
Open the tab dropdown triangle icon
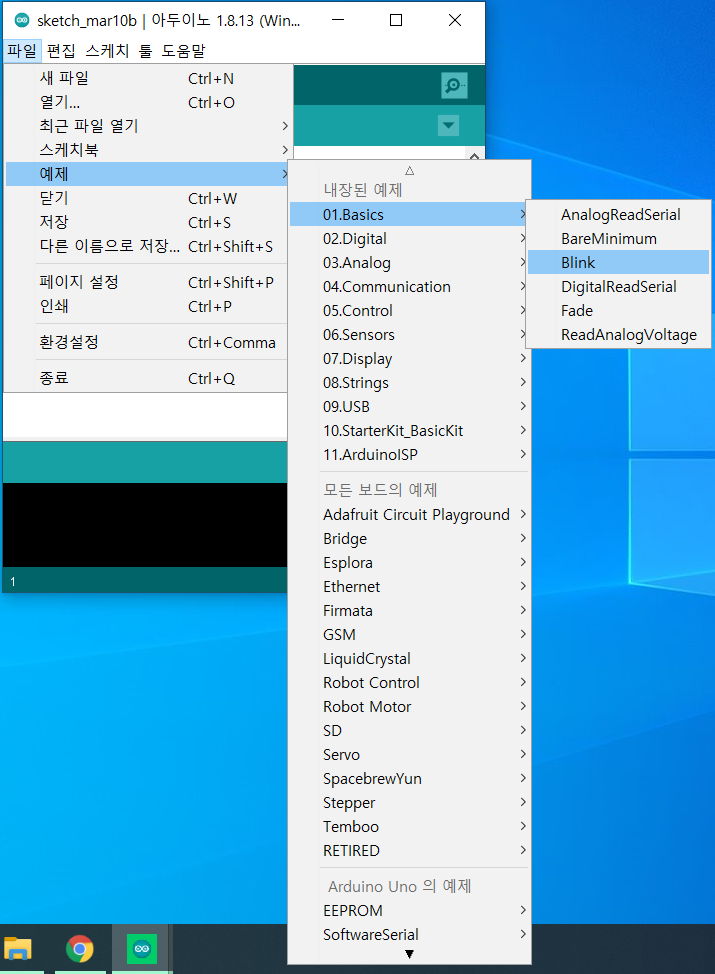449,125
